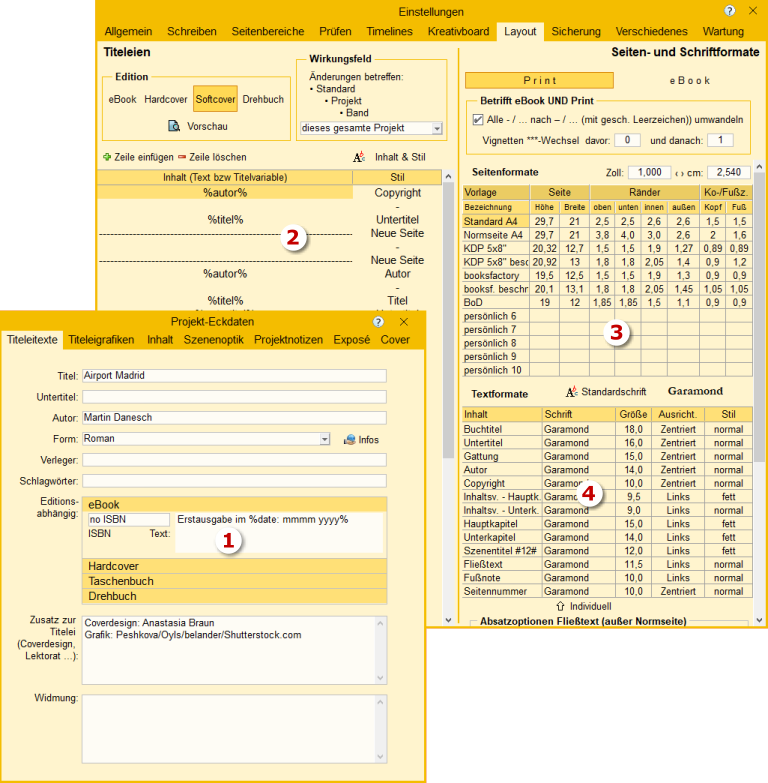Open the Allgemein settings tab

[128, 31]
